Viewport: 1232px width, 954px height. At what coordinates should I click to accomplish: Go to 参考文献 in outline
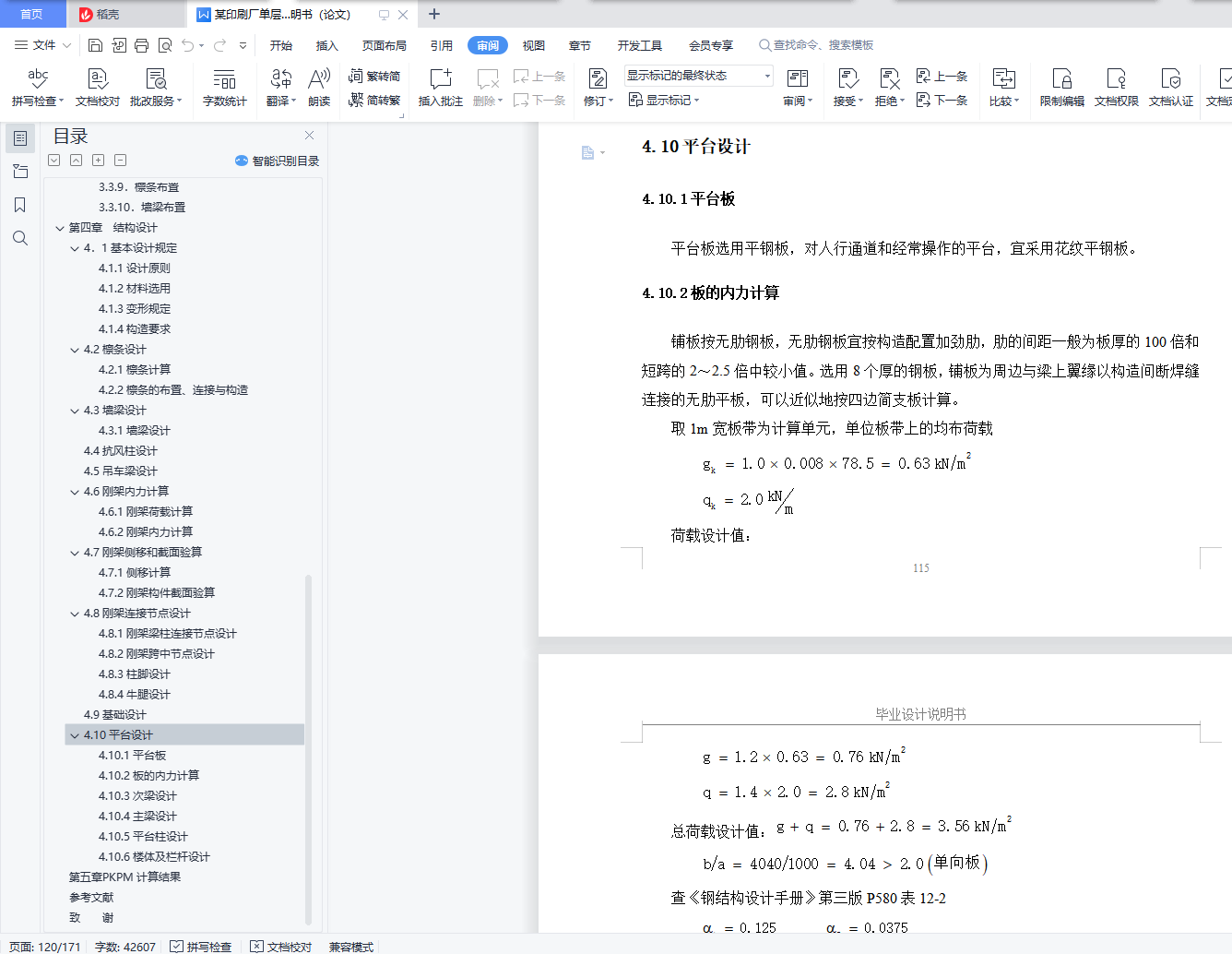click(x=91, y=898)
